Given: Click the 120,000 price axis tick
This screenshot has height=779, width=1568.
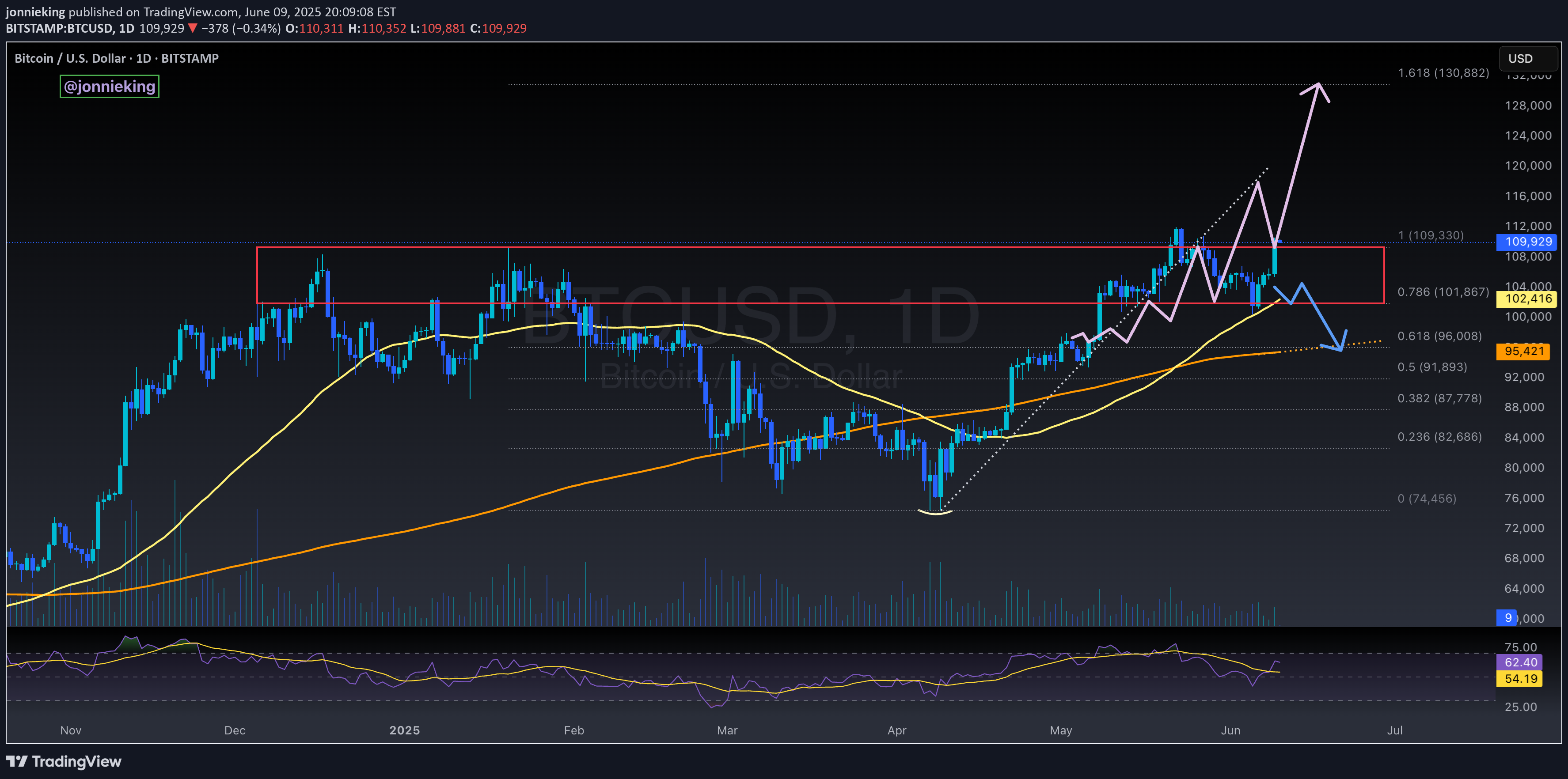Looking at the screenshot, I should (1528, 166).
